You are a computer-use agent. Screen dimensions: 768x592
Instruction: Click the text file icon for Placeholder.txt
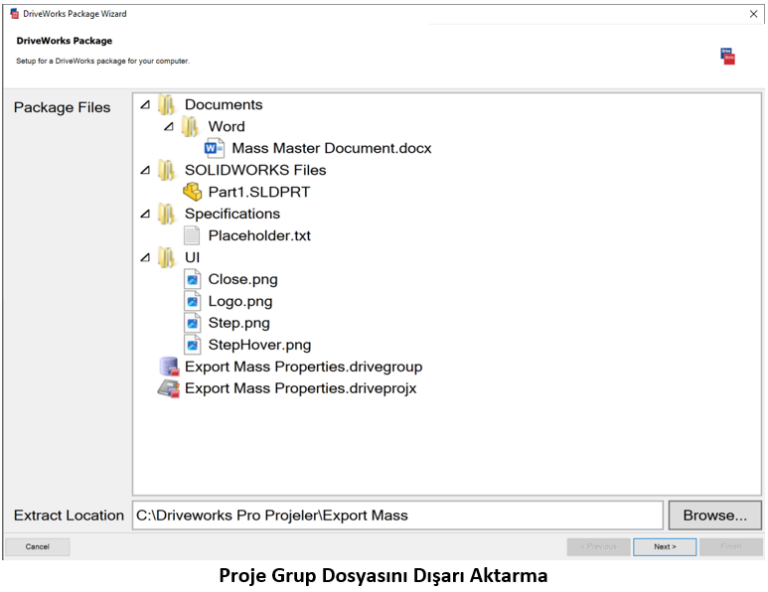click(x=192, y=236)
